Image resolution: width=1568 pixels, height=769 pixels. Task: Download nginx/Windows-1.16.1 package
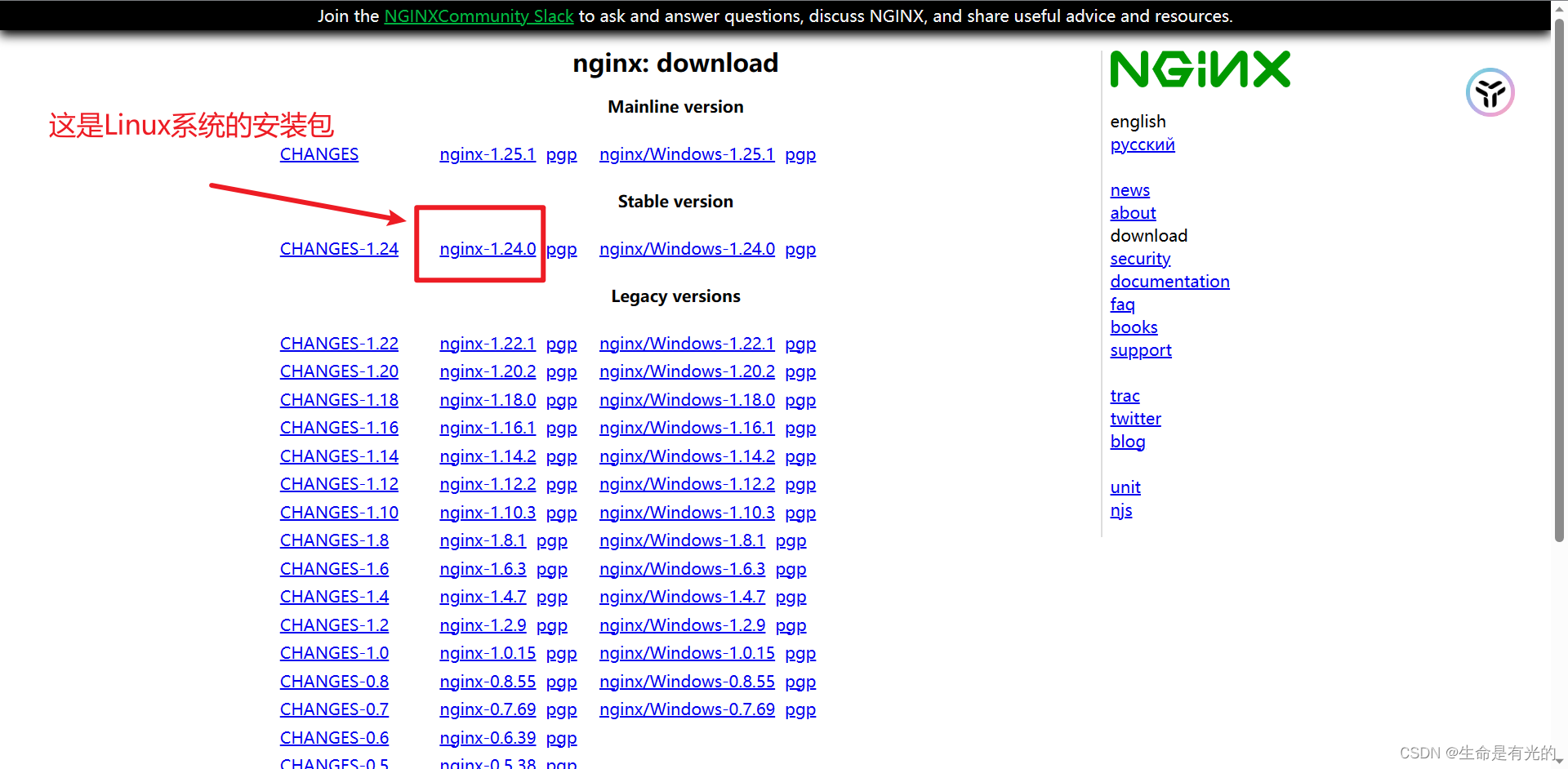[x=687, y=428]
